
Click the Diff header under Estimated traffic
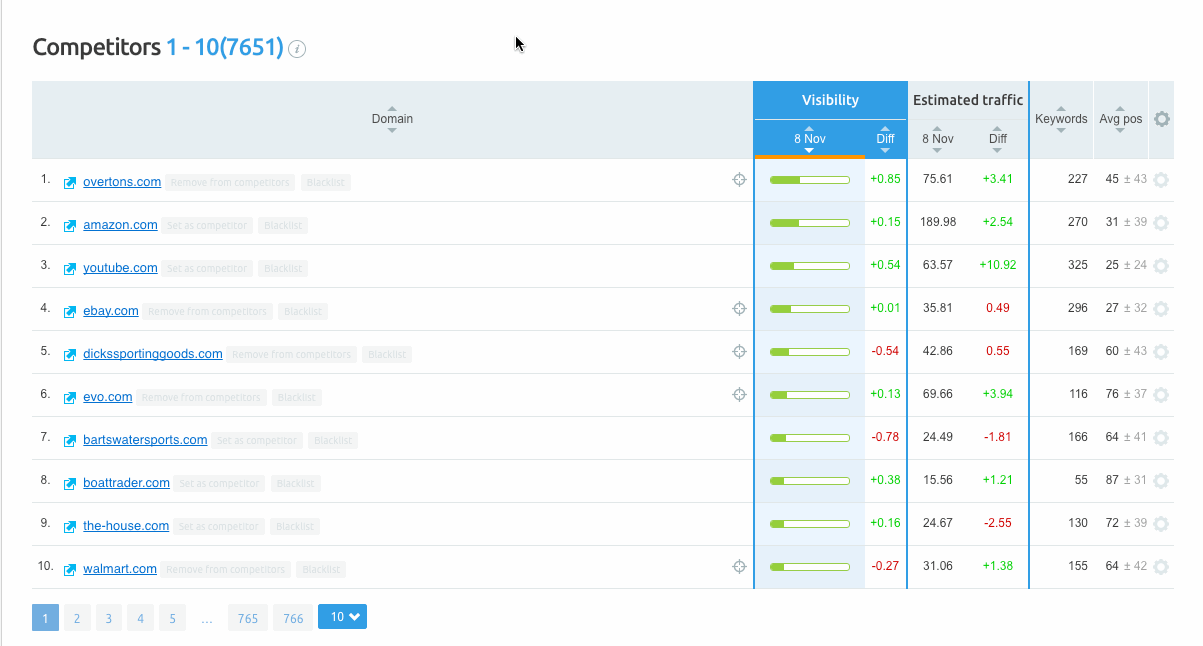pyautogui.click(x=997, y=138)
